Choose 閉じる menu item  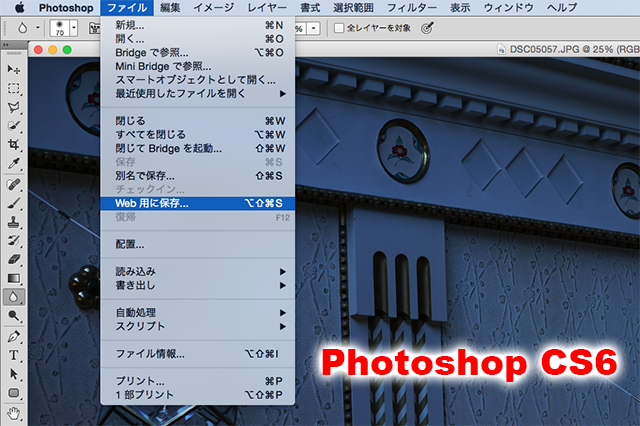tap(198, 121)
